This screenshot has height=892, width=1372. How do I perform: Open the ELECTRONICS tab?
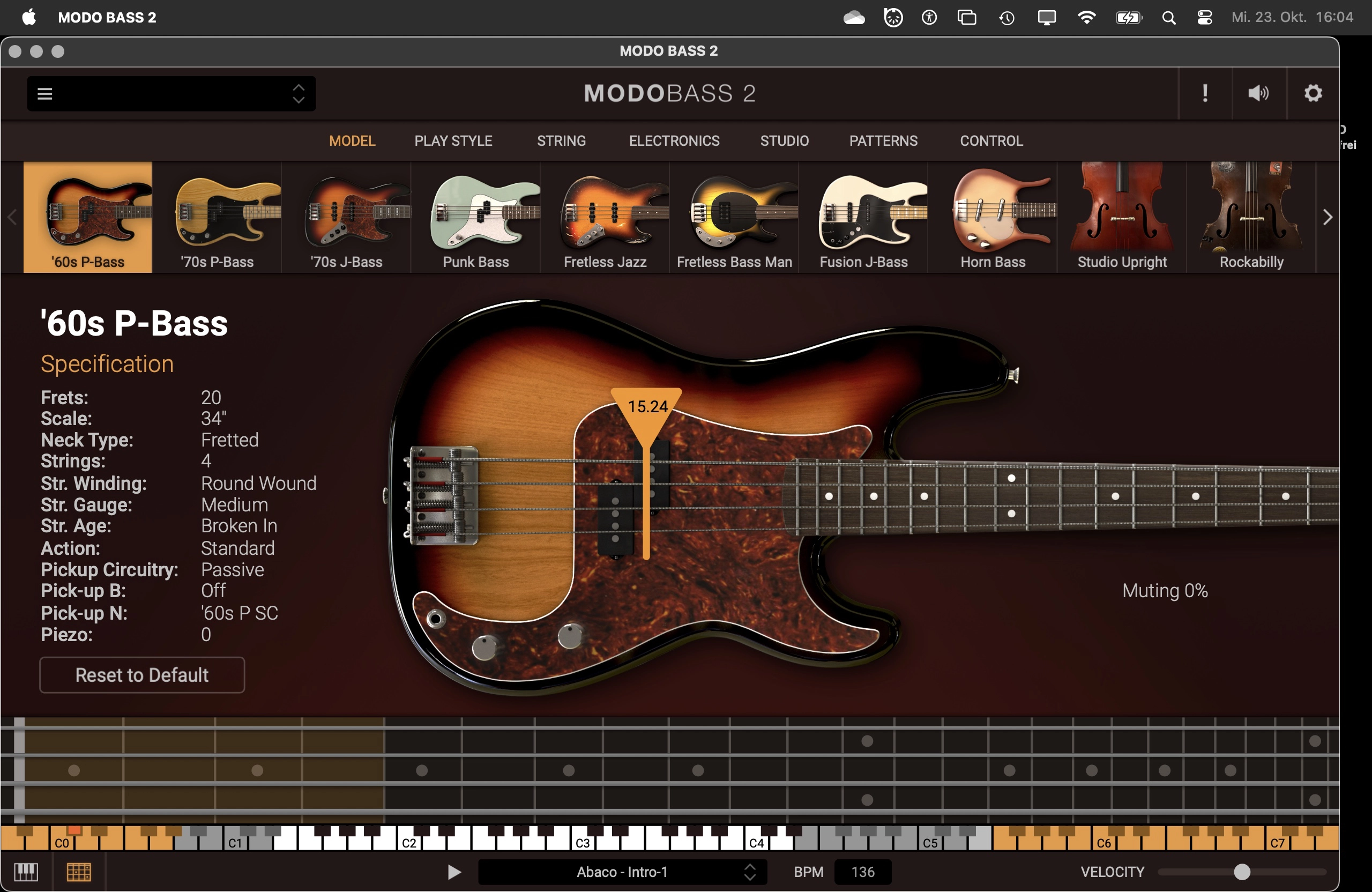tap(674, 140)
